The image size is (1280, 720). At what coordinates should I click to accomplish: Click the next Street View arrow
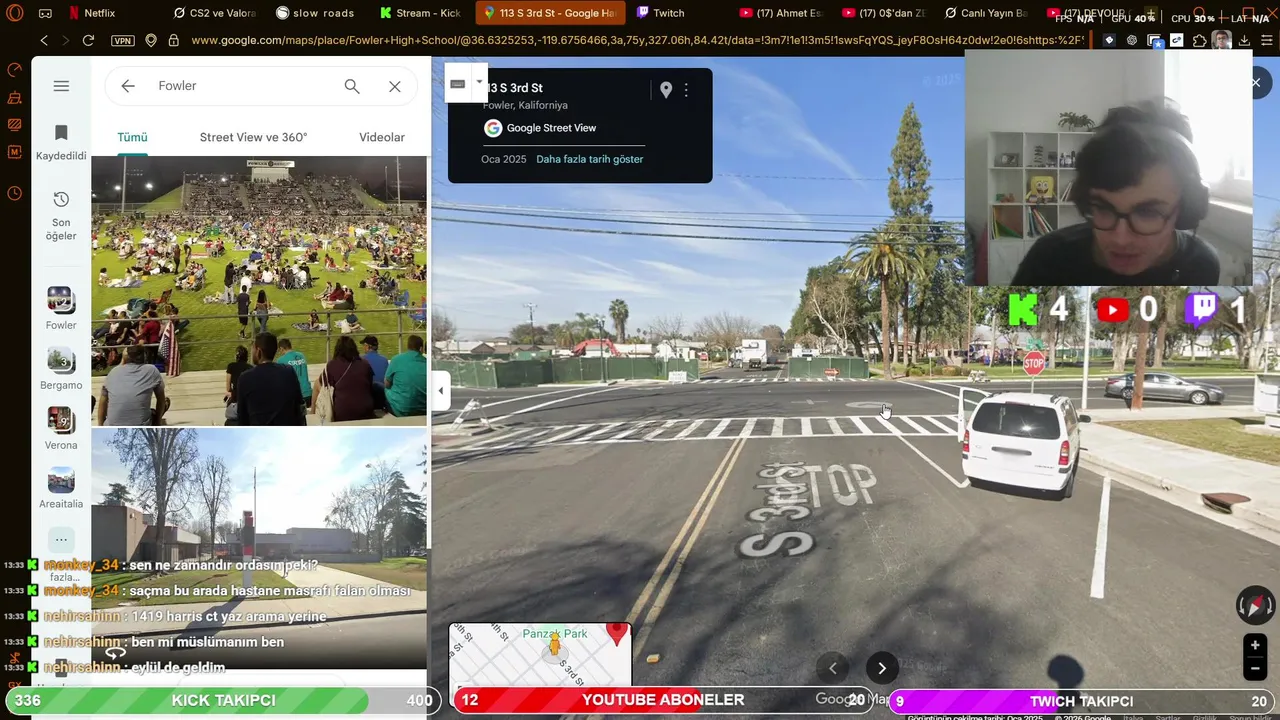[x=882, y=668]
